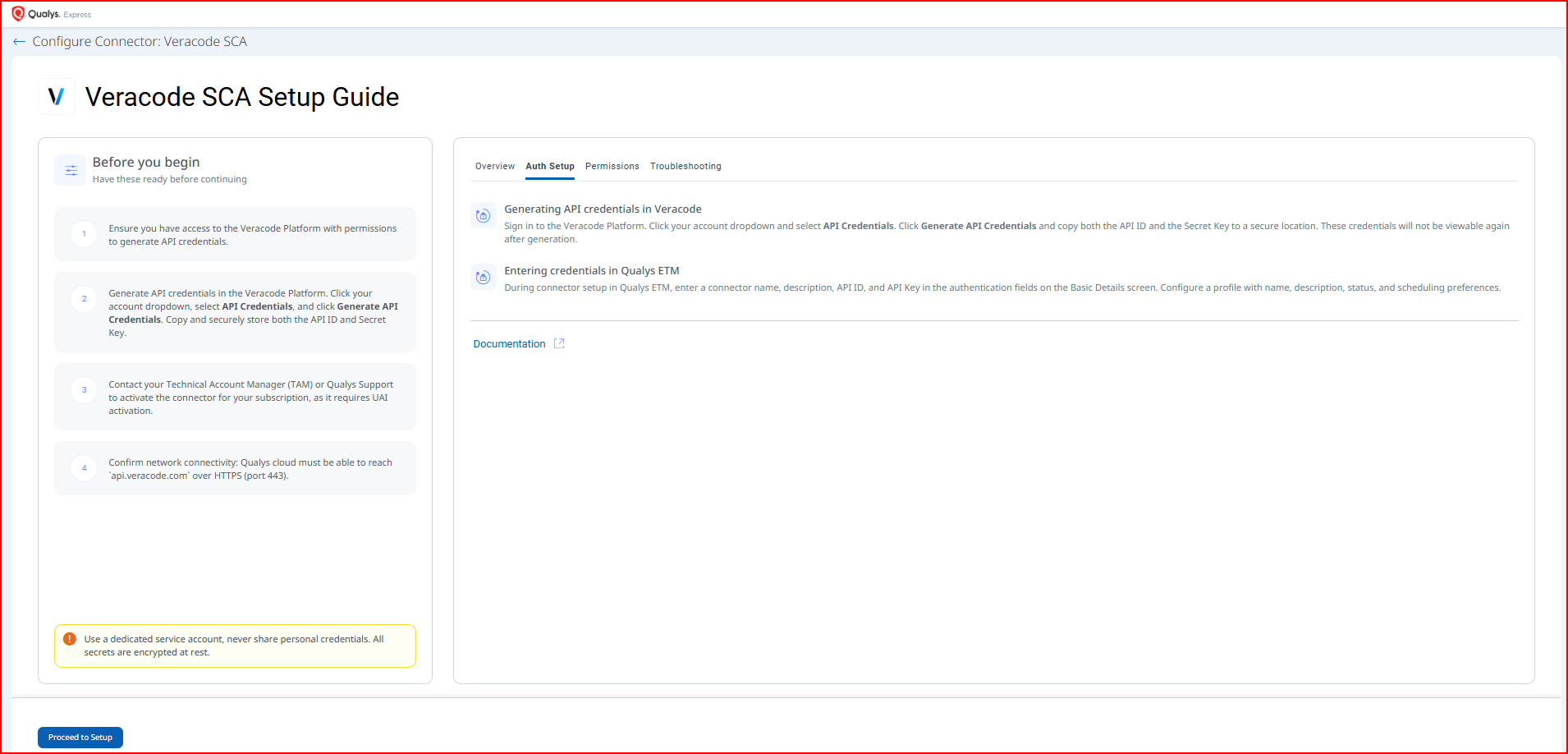Open the external link icon after Documentation
This screenshot has height=754, width=1568.
(x=559, y=343)
